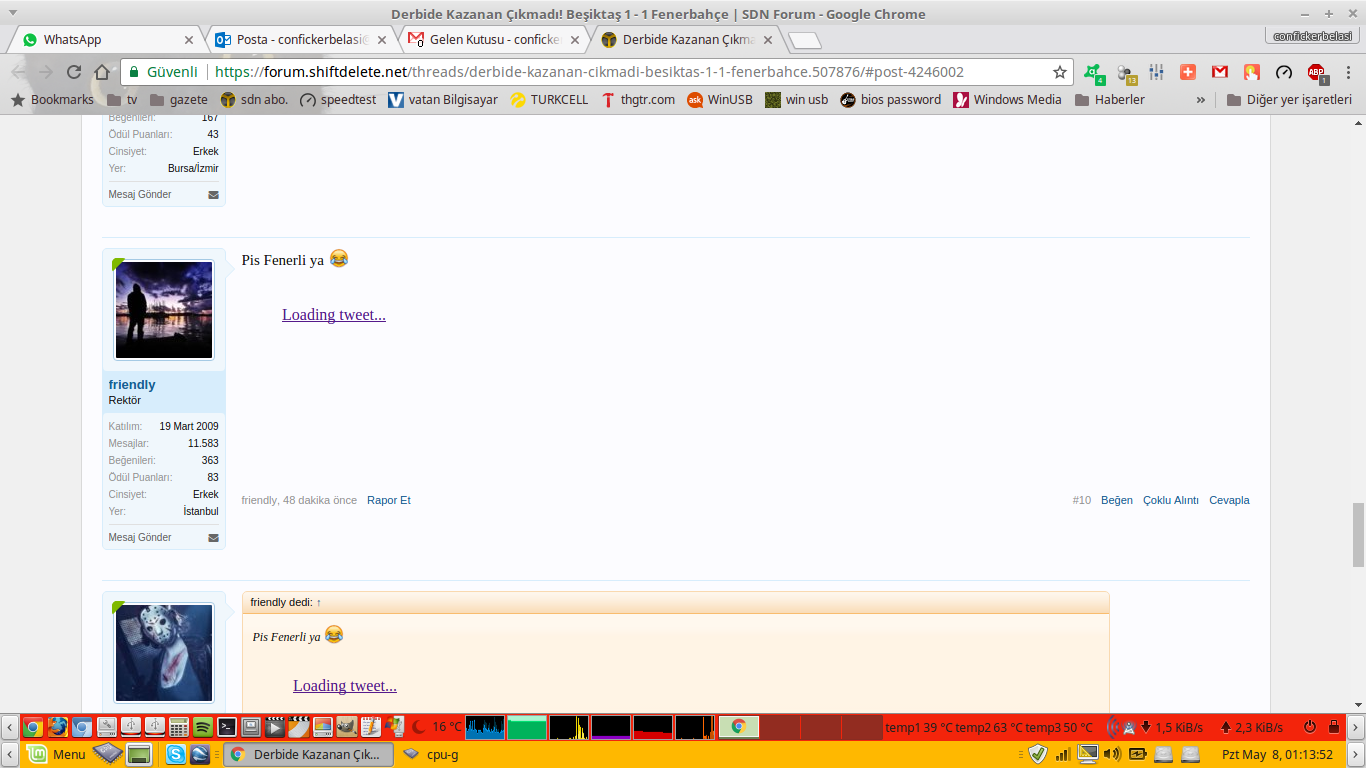Open the Avast extension with badge 4

click(x=1095, y=73)
